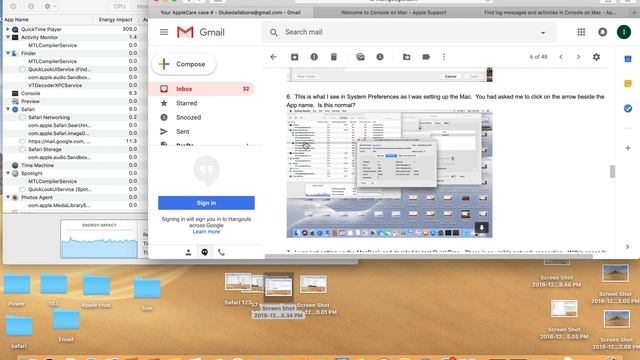Select Power desktop folder
This screenshot has height=360, width=640.
(x=17, y=290)
